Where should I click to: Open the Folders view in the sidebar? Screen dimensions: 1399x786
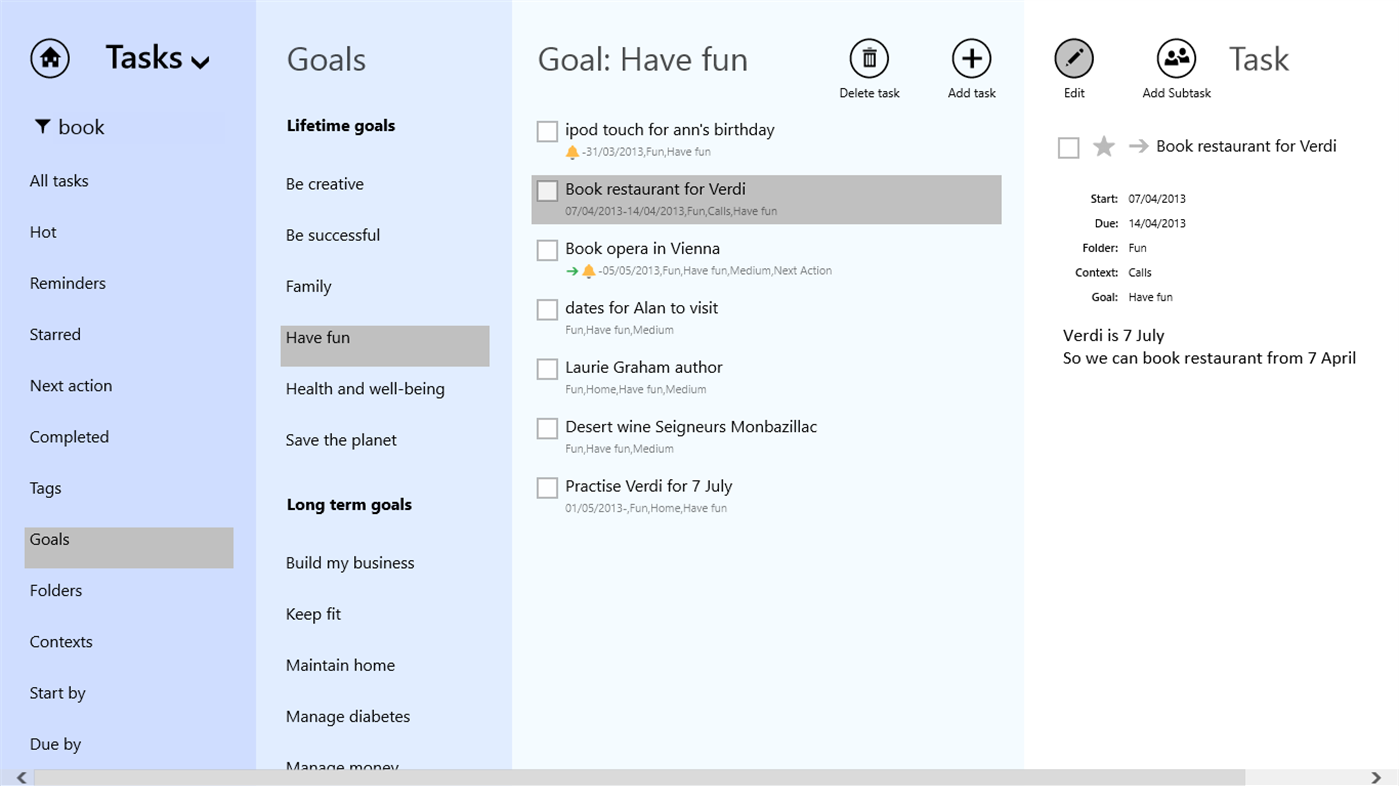point(56,591)
